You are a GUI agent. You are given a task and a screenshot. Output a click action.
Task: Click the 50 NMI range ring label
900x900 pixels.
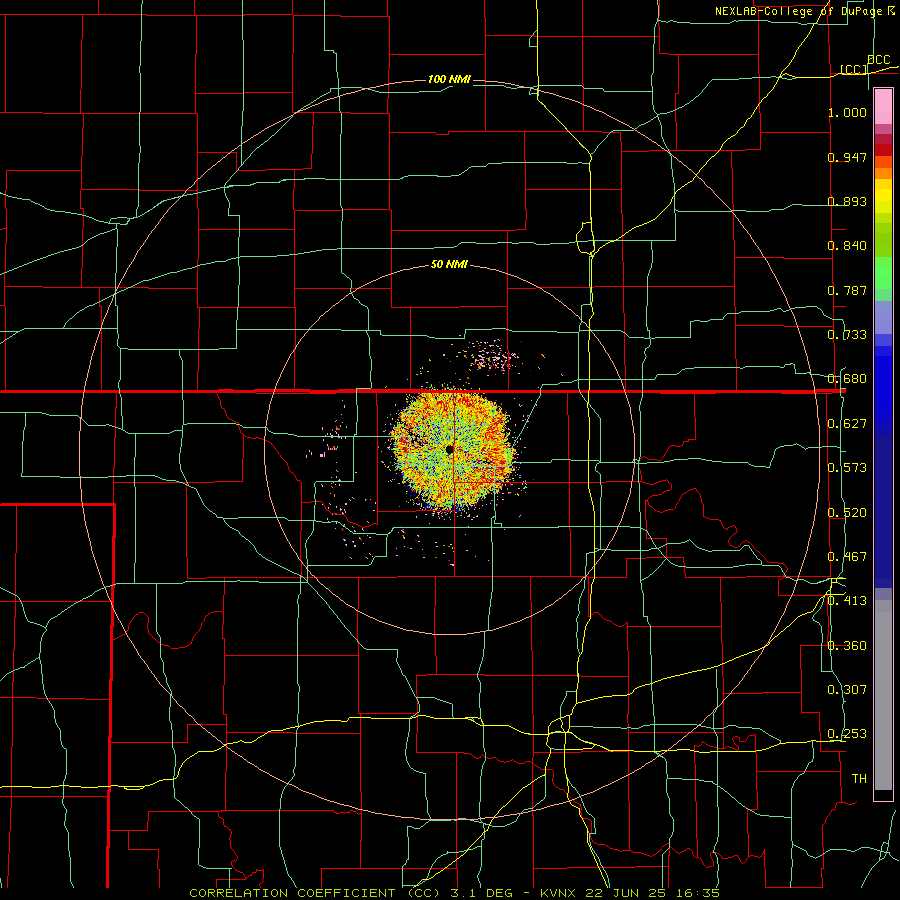[449, 265]
